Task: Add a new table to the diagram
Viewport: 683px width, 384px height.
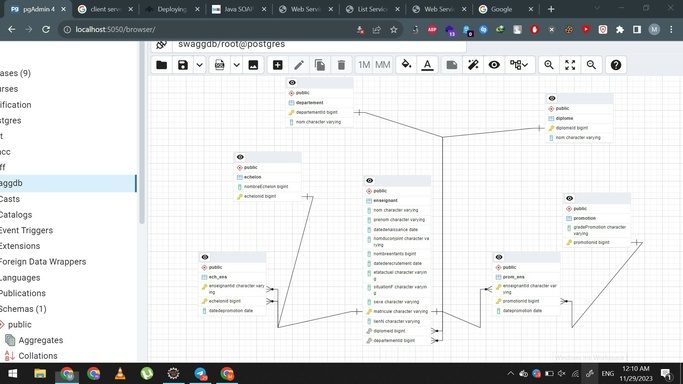Action: coord(277,65)
